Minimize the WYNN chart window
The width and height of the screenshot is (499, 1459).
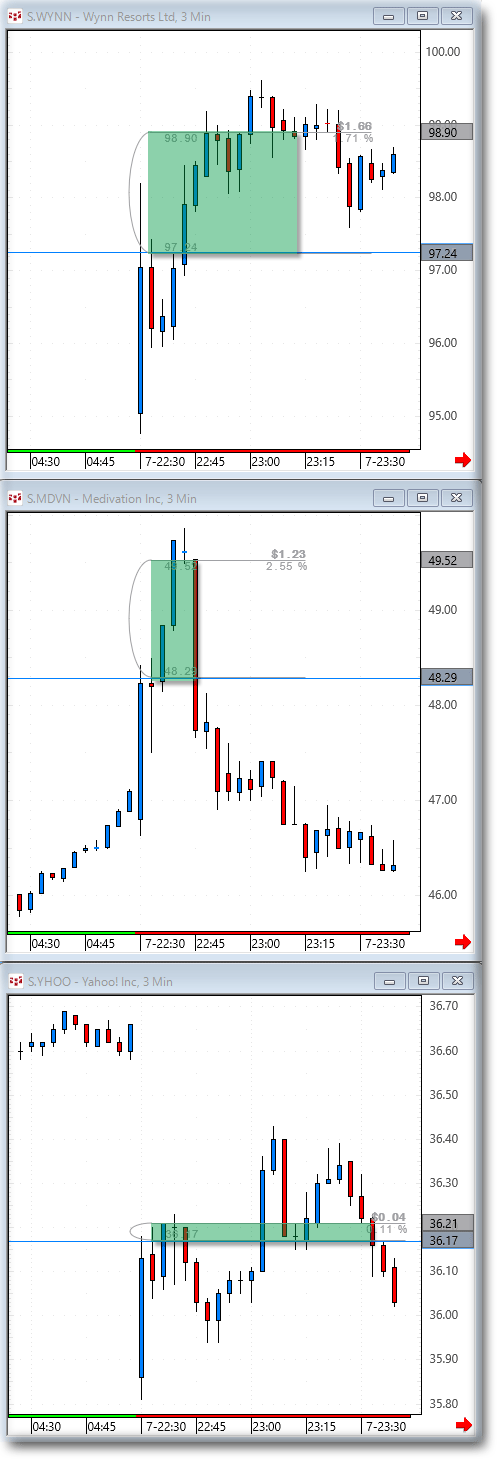pos(390,15)
